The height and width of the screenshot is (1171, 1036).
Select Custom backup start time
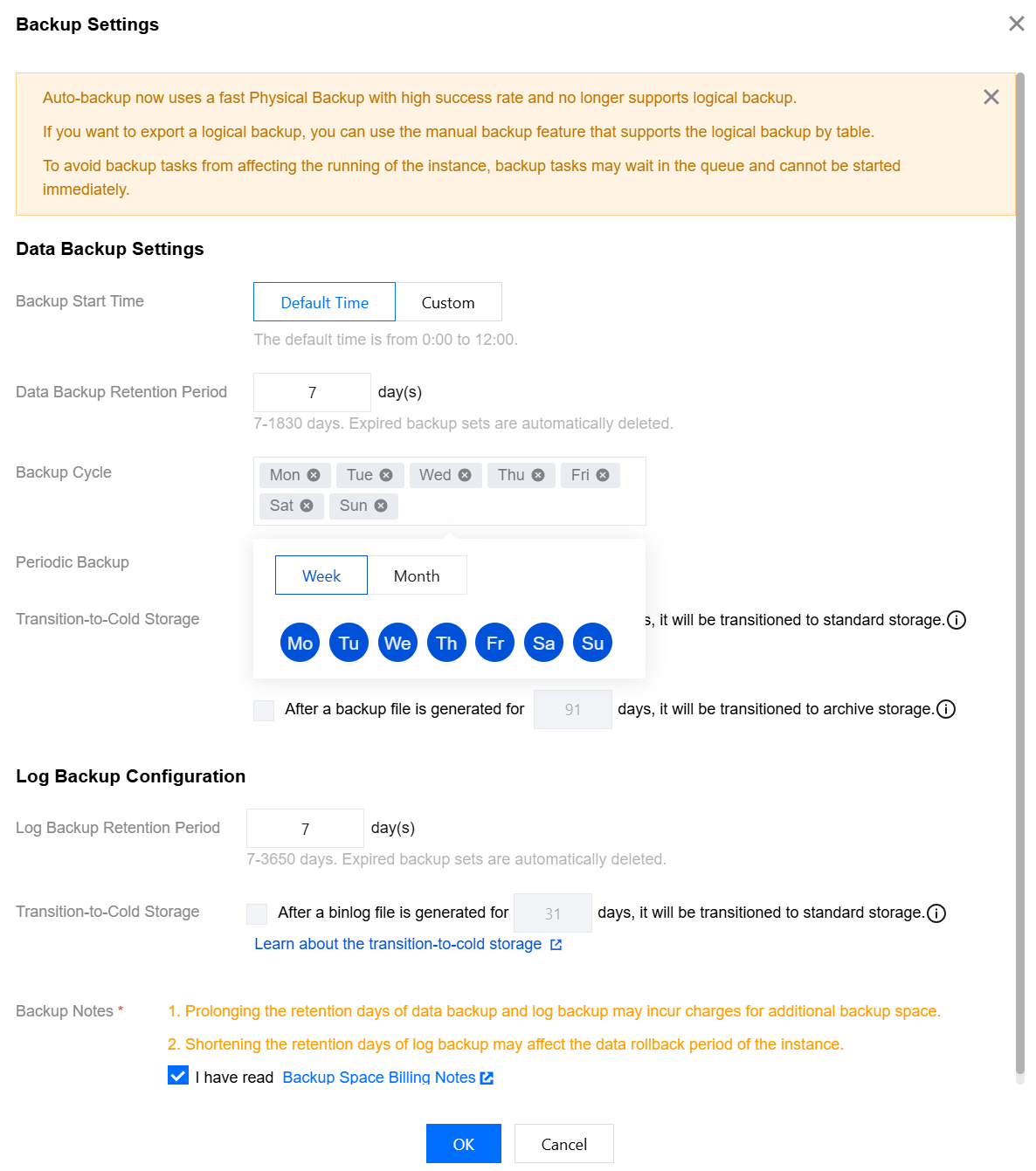pos(448,302)
